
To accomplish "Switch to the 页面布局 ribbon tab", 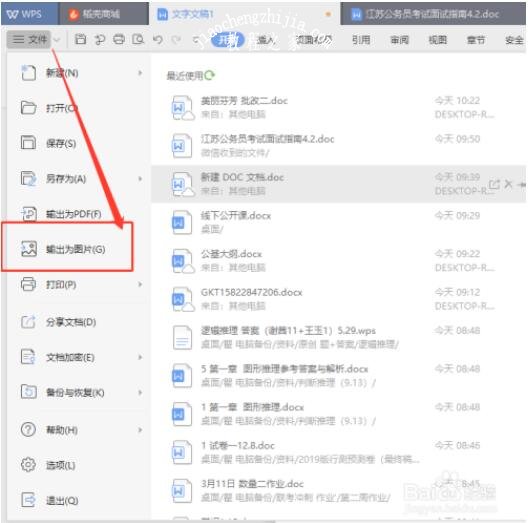I will point(314,40).
